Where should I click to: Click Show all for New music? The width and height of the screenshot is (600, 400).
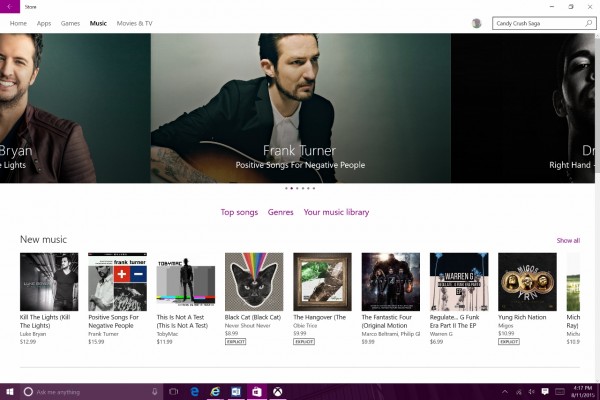[568, 240]
